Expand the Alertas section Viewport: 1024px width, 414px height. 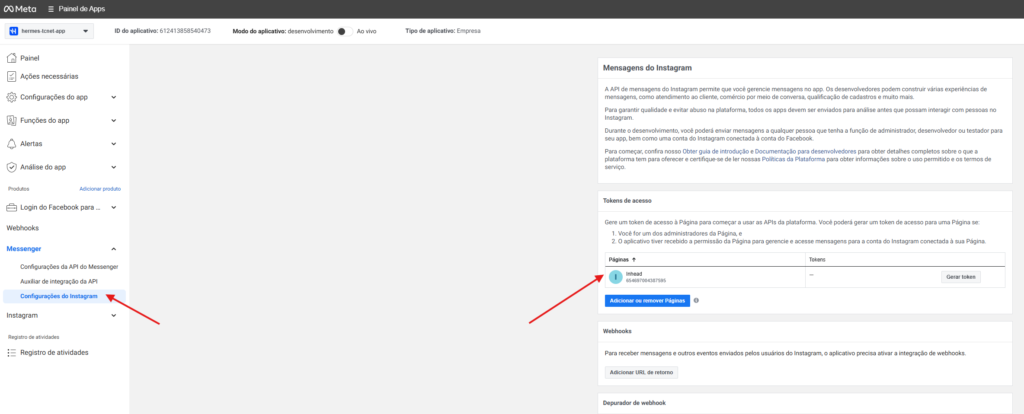114,144
